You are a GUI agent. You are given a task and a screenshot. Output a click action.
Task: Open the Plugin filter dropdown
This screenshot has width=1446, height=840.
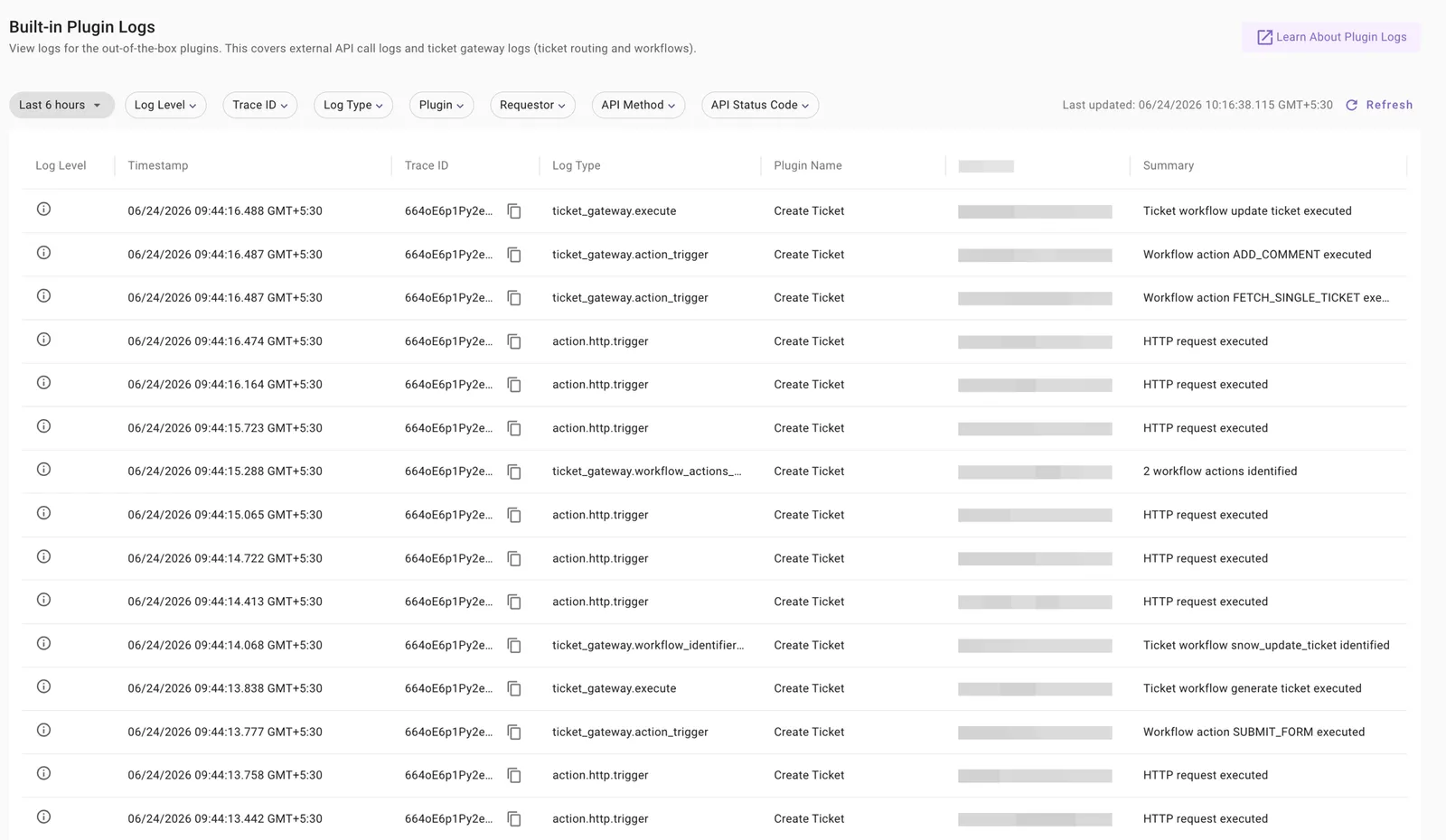[x=441, y=105]
